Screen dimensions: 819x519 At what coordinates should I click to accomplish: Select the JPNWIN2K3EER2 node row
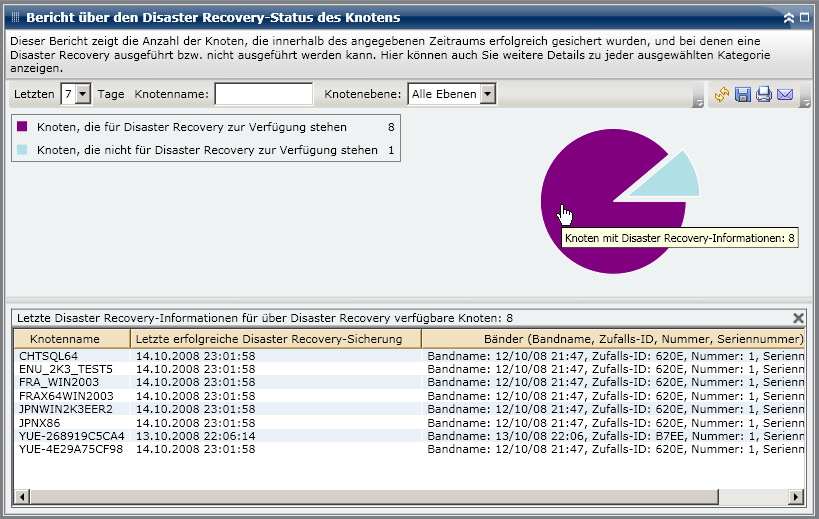coord(409,409)
